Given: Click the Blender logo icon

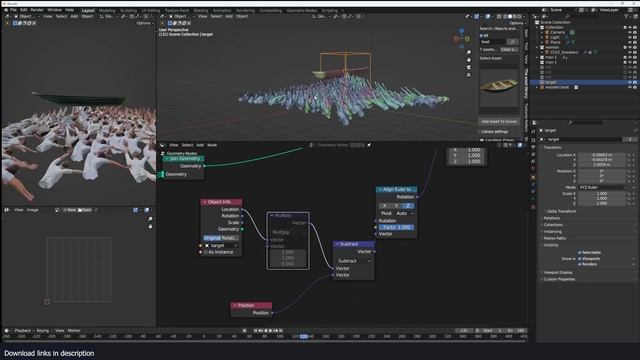Looking at the screenshot, I should tap(6, 10).
